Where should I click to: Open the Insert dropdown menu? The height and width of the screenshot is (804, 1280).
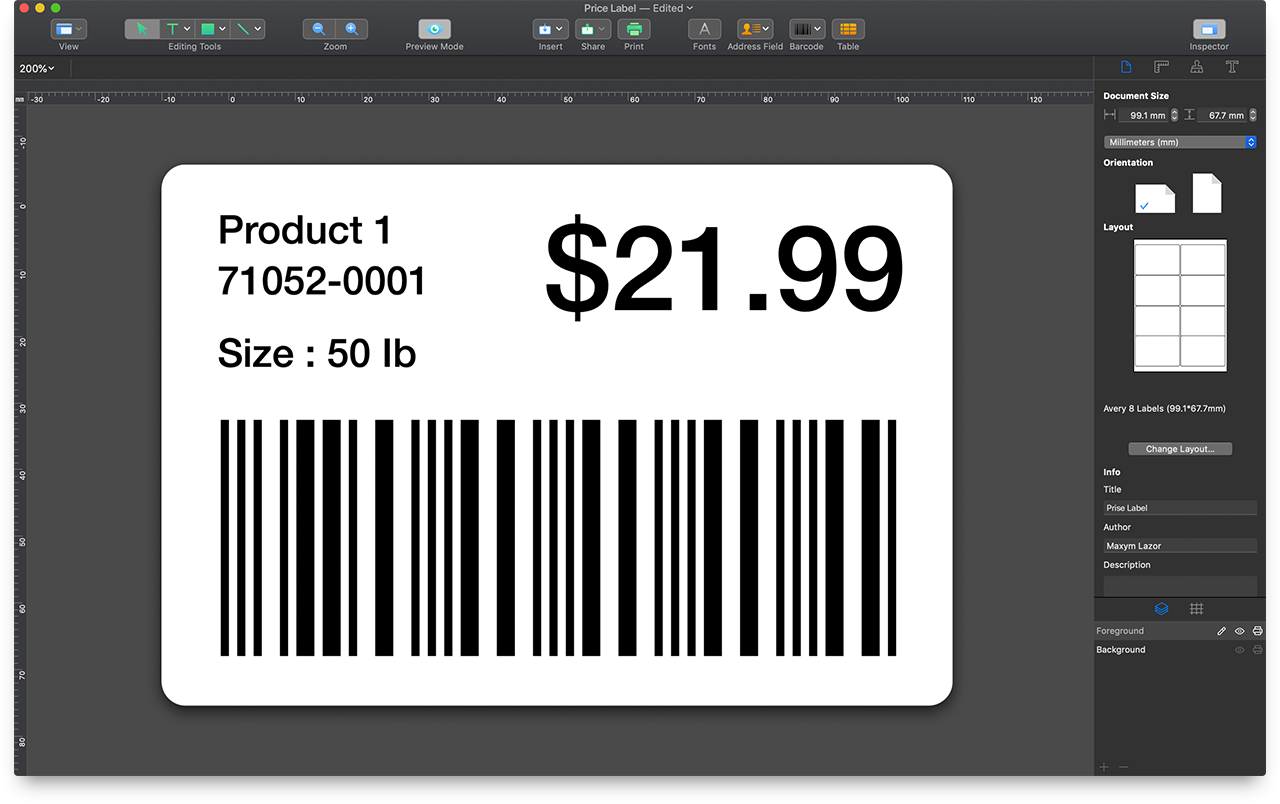[550, 28]
